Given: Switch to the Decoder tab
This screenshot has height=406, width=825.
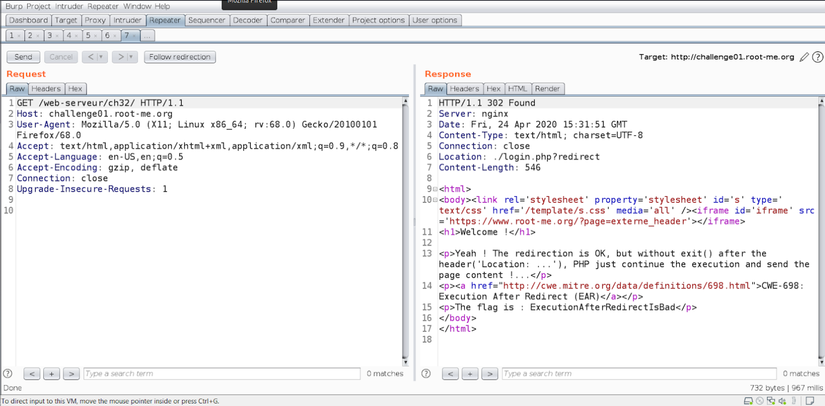Looking at the screenshot, I should point(247,20).
